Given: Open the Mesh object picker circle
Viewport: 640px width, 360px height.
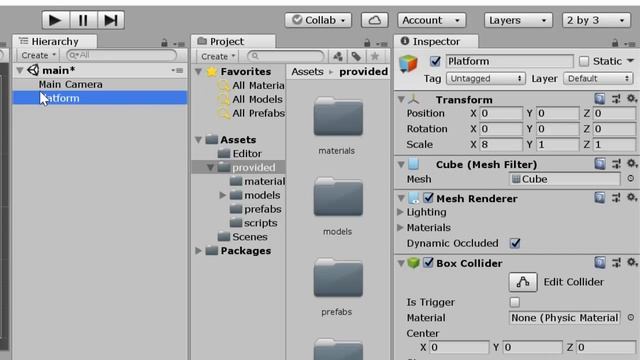Looking at the screenshot, I should pyautogui.click(x=631, y=179).
